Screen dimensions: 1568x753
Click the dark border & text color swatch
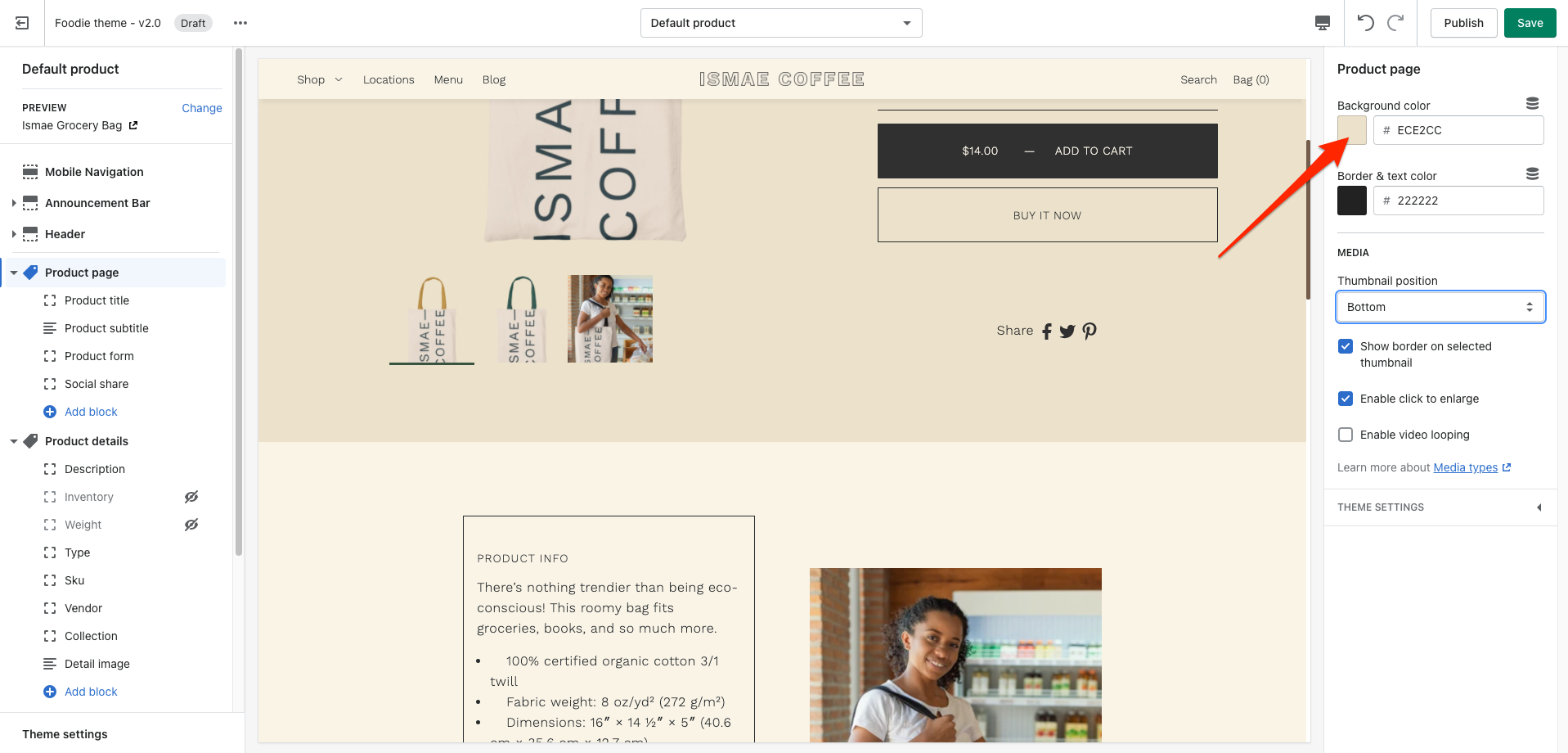[x=1352, y=201]
